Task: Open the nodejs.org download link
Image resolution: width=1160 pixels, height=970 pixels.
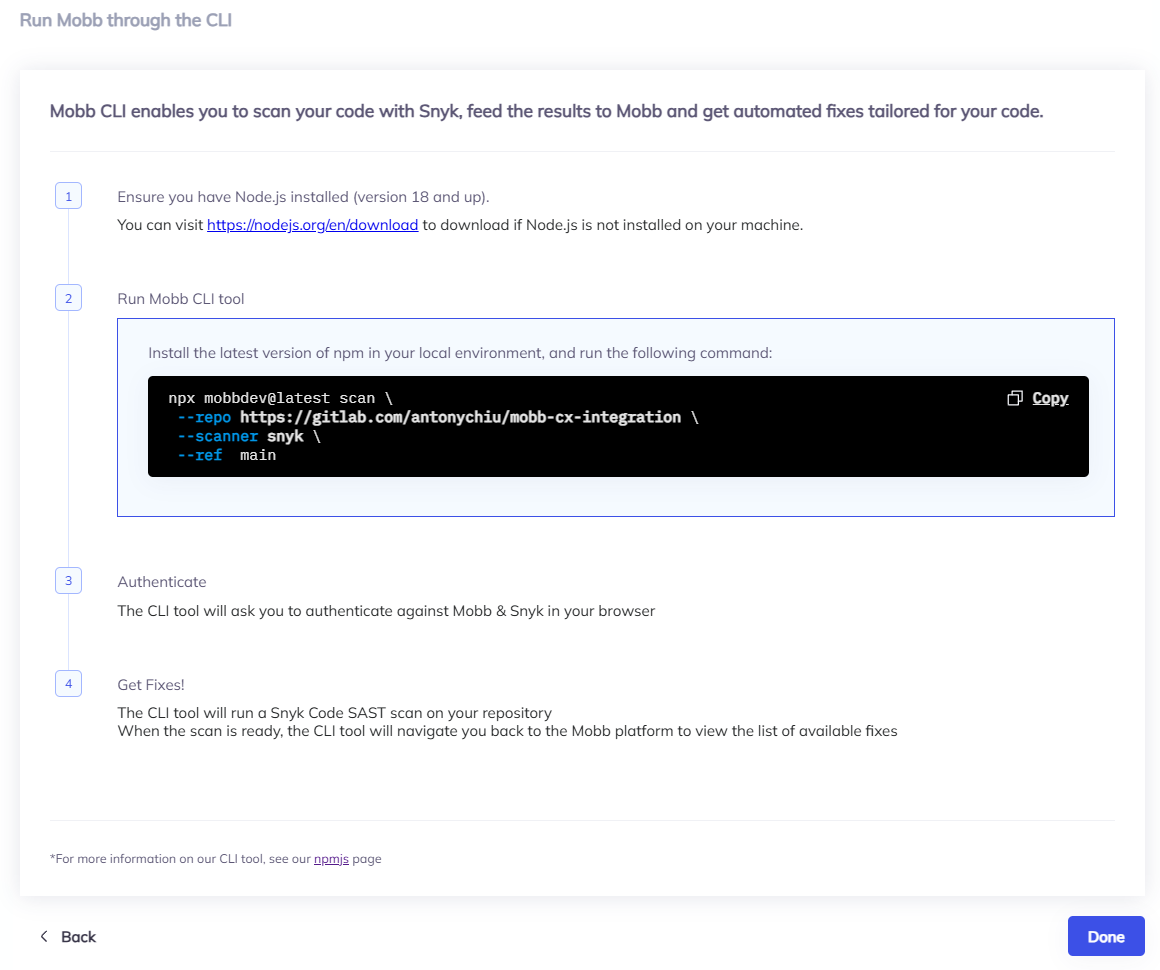Action: click(x=312, y=225)
